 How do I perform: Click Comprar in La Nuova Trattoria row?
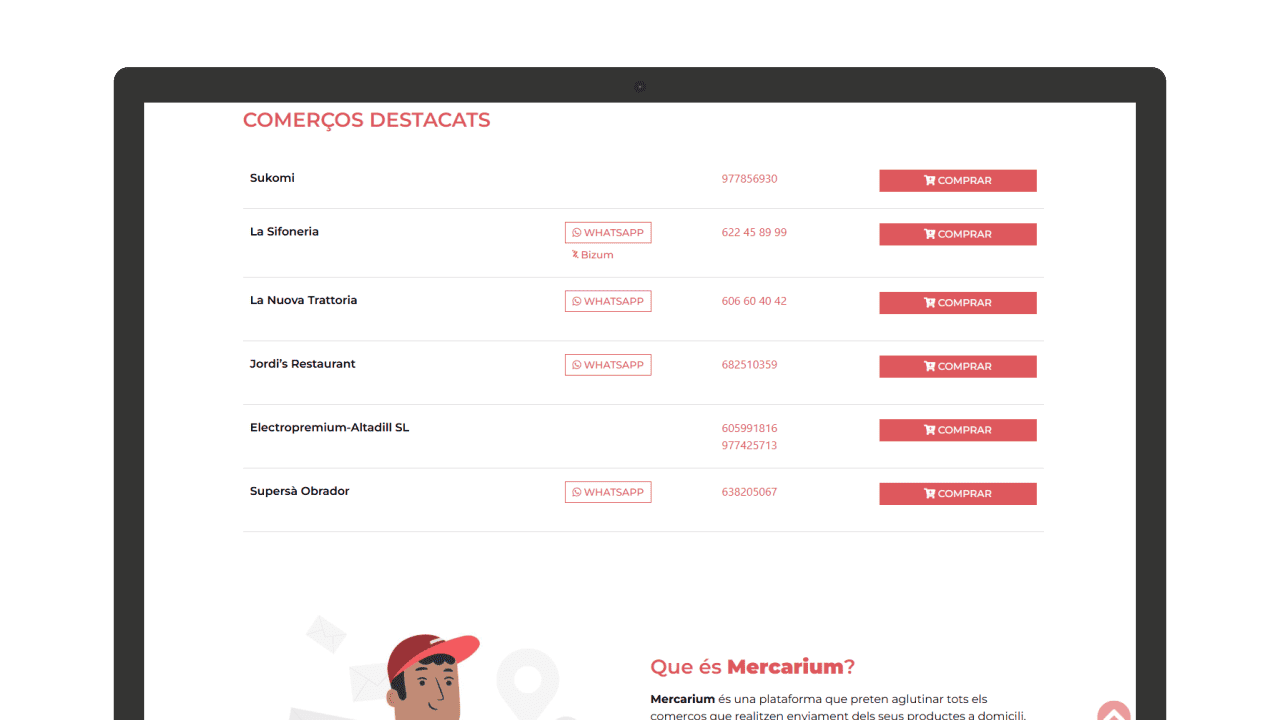click(958, 303)
